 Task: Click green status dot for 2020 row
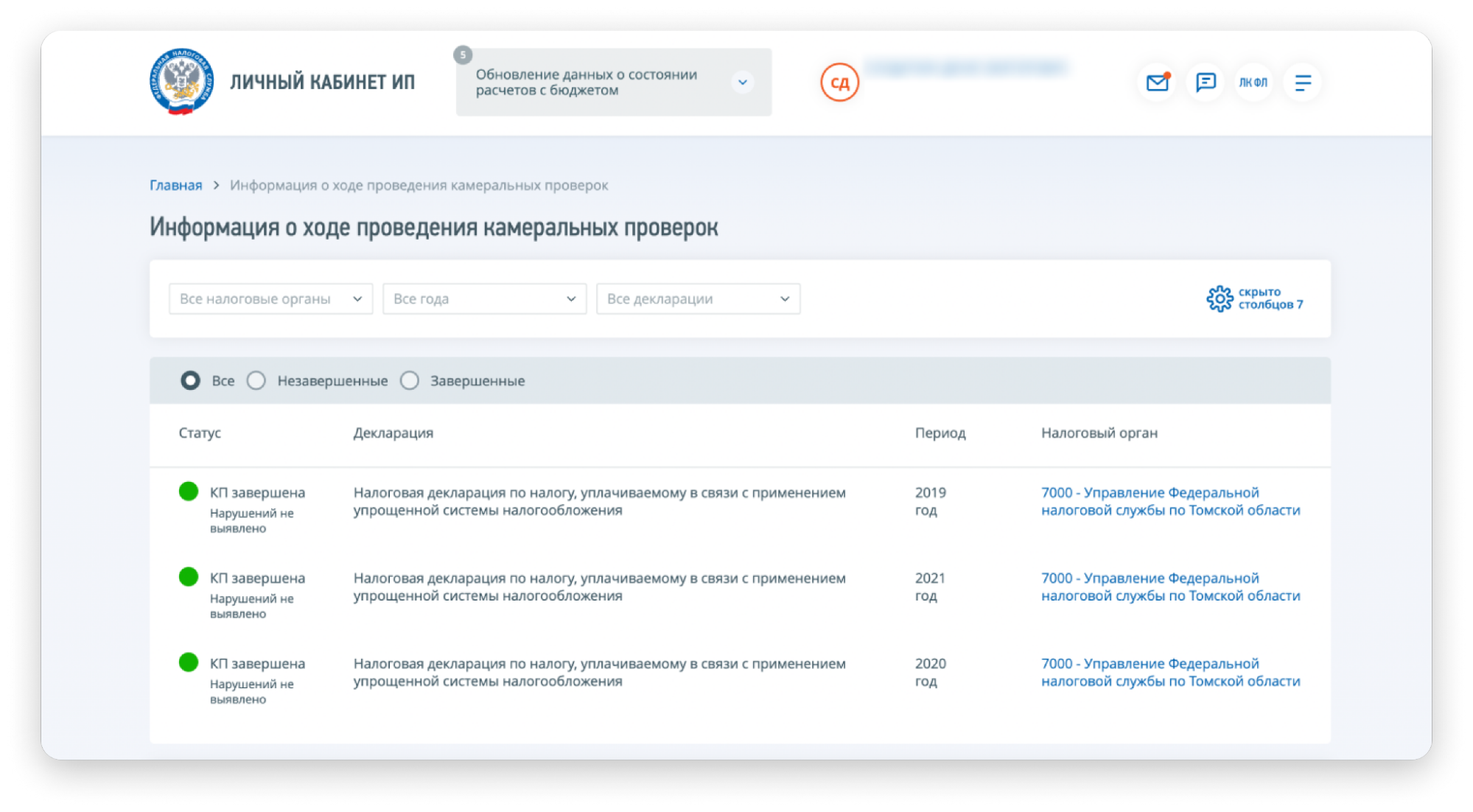pyautogui.click(x=189, y=662)
